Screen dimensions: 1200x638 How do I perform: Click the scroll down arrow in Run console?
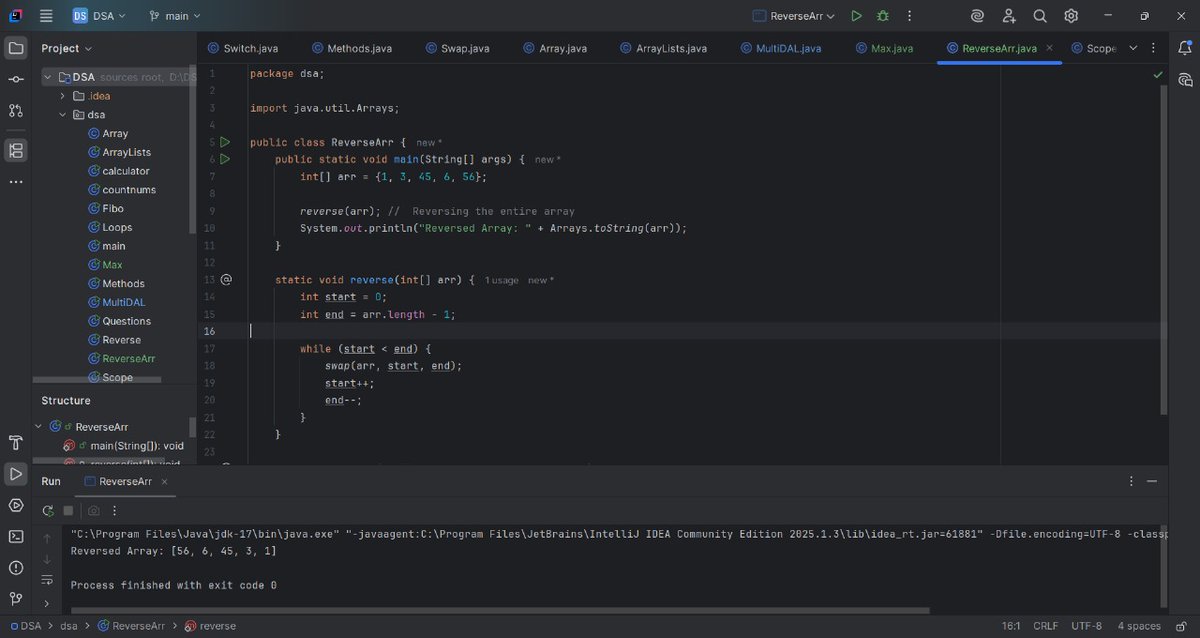coord(47,559)
